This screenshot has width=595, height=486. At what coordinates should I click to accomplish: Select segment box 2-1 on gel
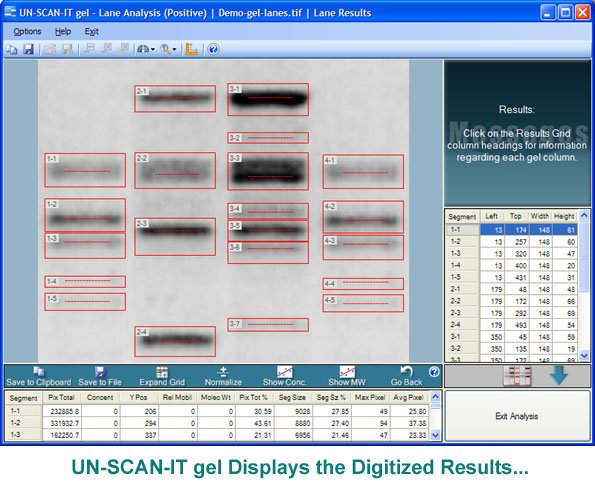coord(175,99)
